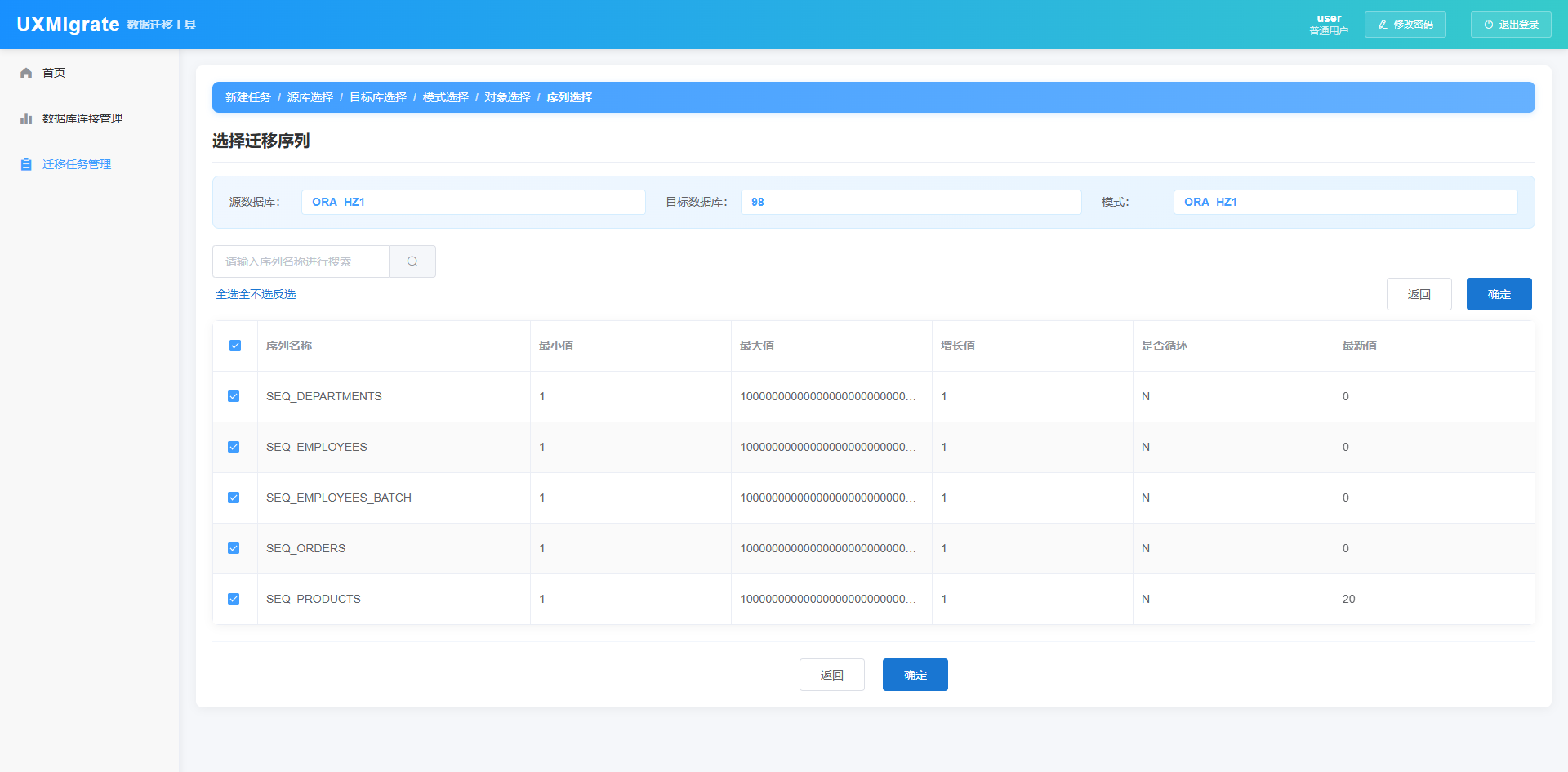Uncheck the SEQ_EMPLOYEES_BATCH row checkbox
Screen dimensions: 1568x772
tap(234, 498)
